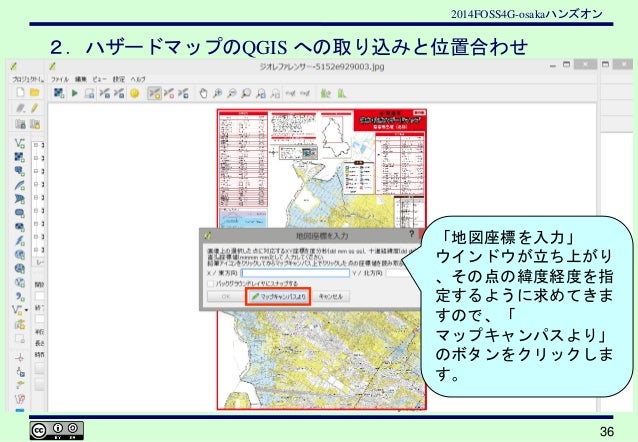
Task: Click Add Delimited Text Layer comma icon
Action: (x=20, y=296)
